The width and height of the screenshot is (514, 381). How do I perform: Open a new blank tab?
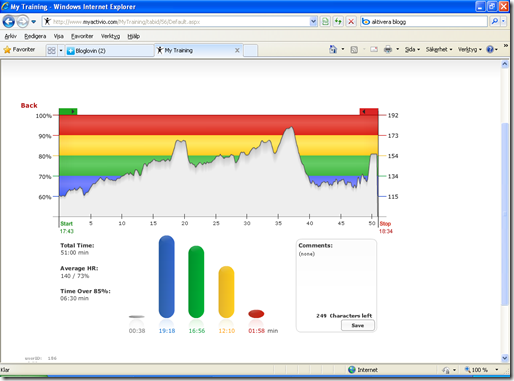[x=250, y=51]
